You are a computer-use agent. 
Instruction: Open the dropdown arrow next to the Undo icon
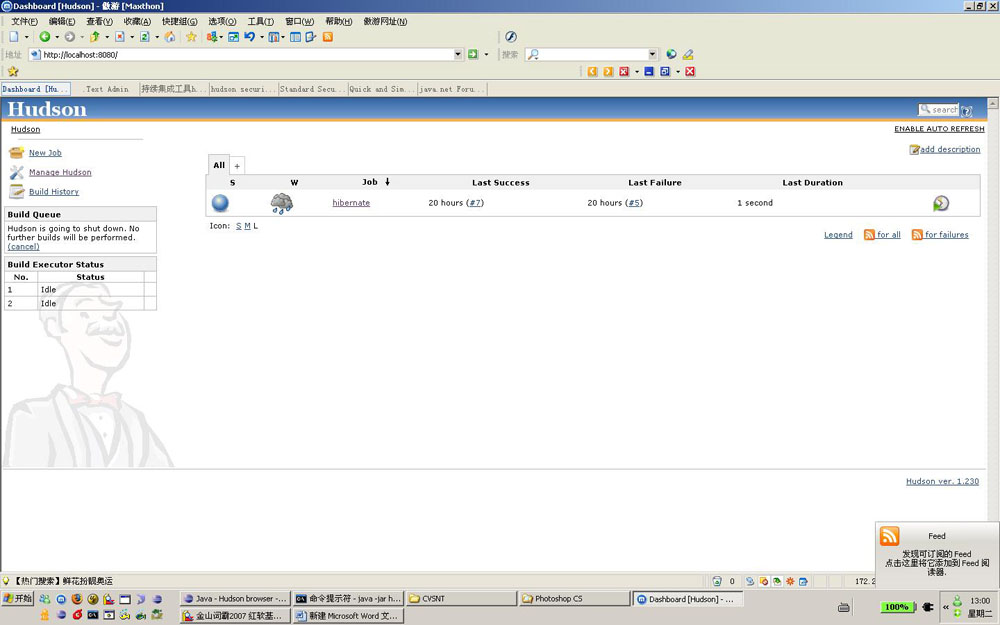[261, 37]
